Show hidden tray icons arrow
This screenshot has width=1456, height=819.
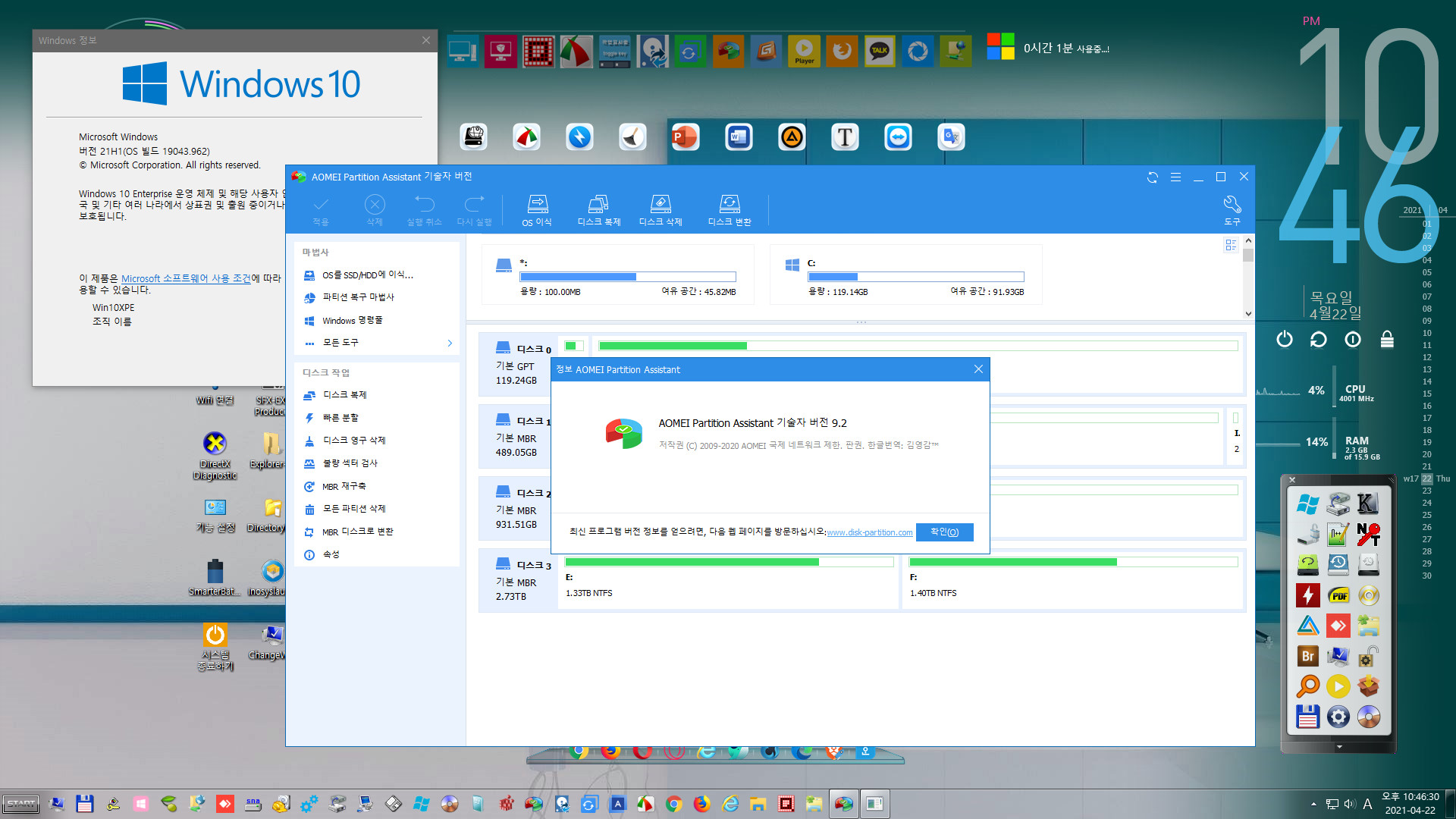pos(1313,804)
